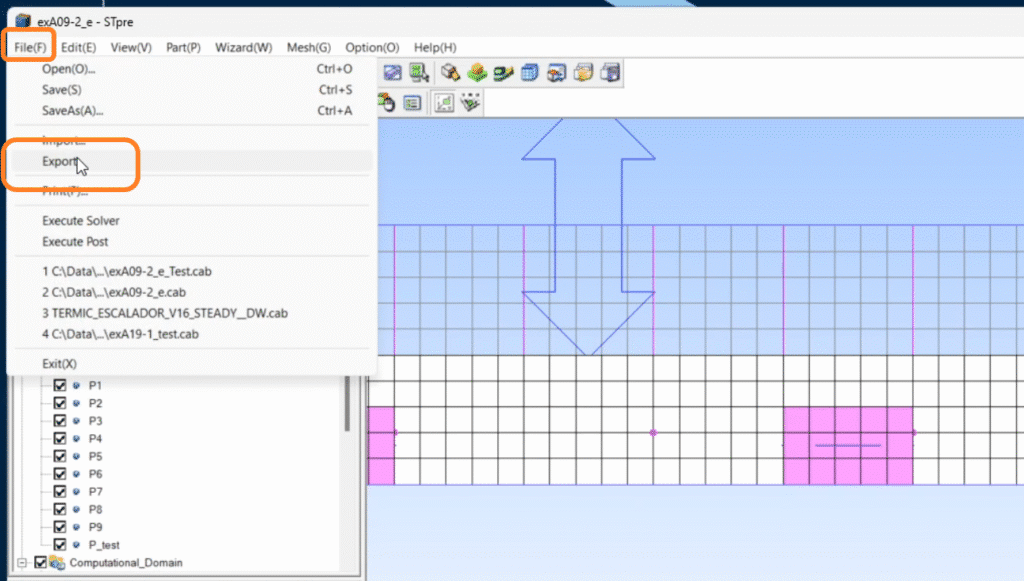Click the large pink block in the mesh view

pyautogui.click(x=848, y=446)
